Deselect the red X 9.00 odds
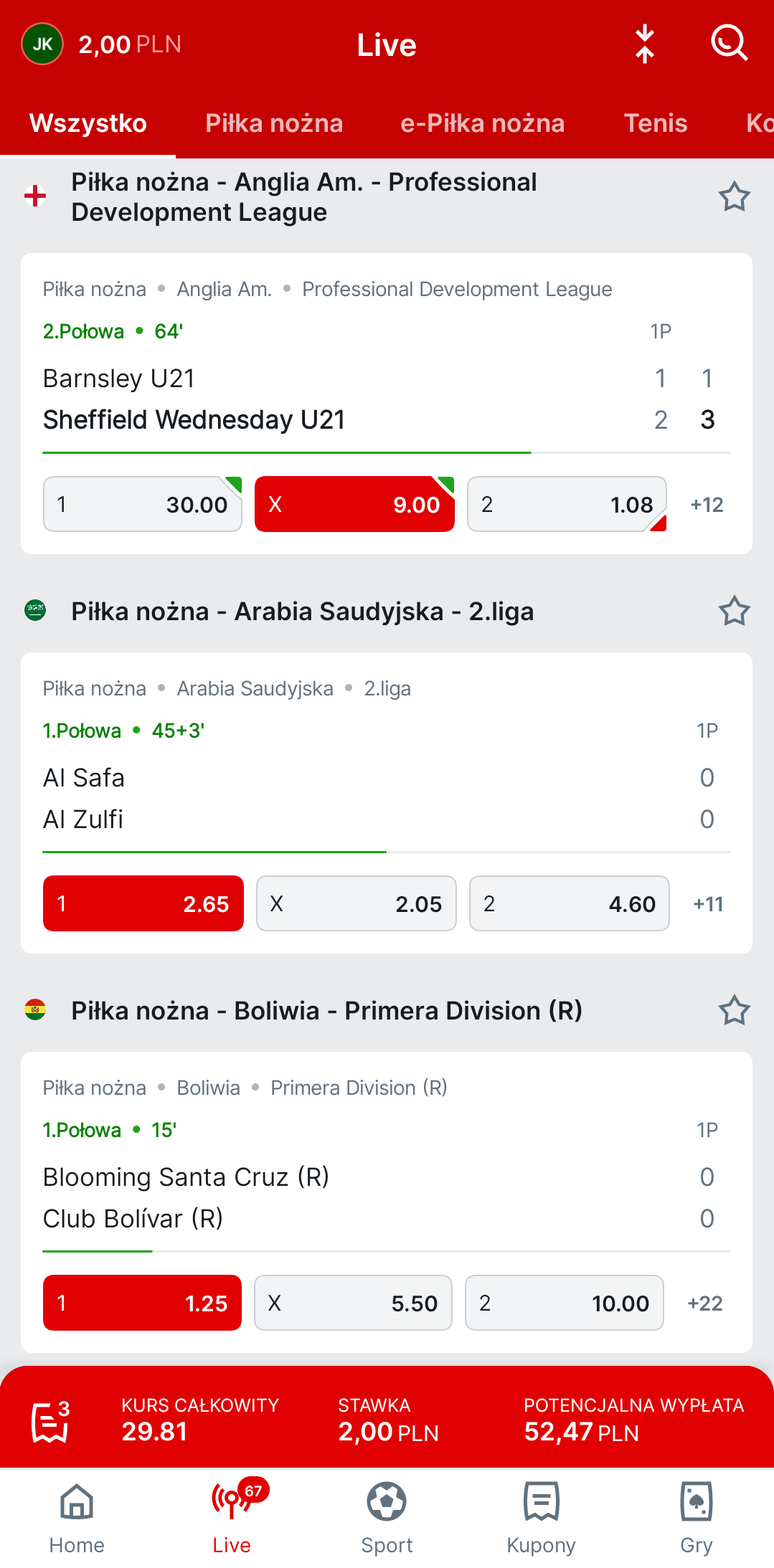Screen dimensions: 774x1568 tap(354, 504)
